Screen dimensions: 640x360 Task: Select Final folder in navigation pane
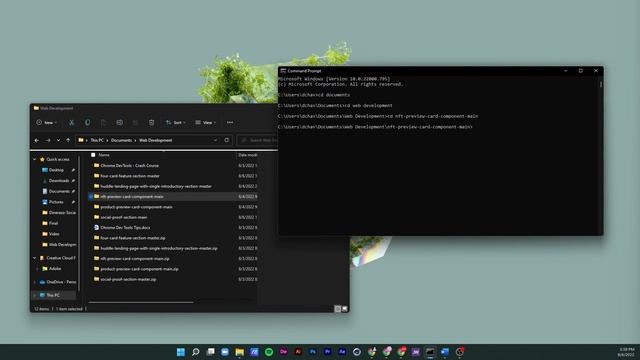click(53, 223)
